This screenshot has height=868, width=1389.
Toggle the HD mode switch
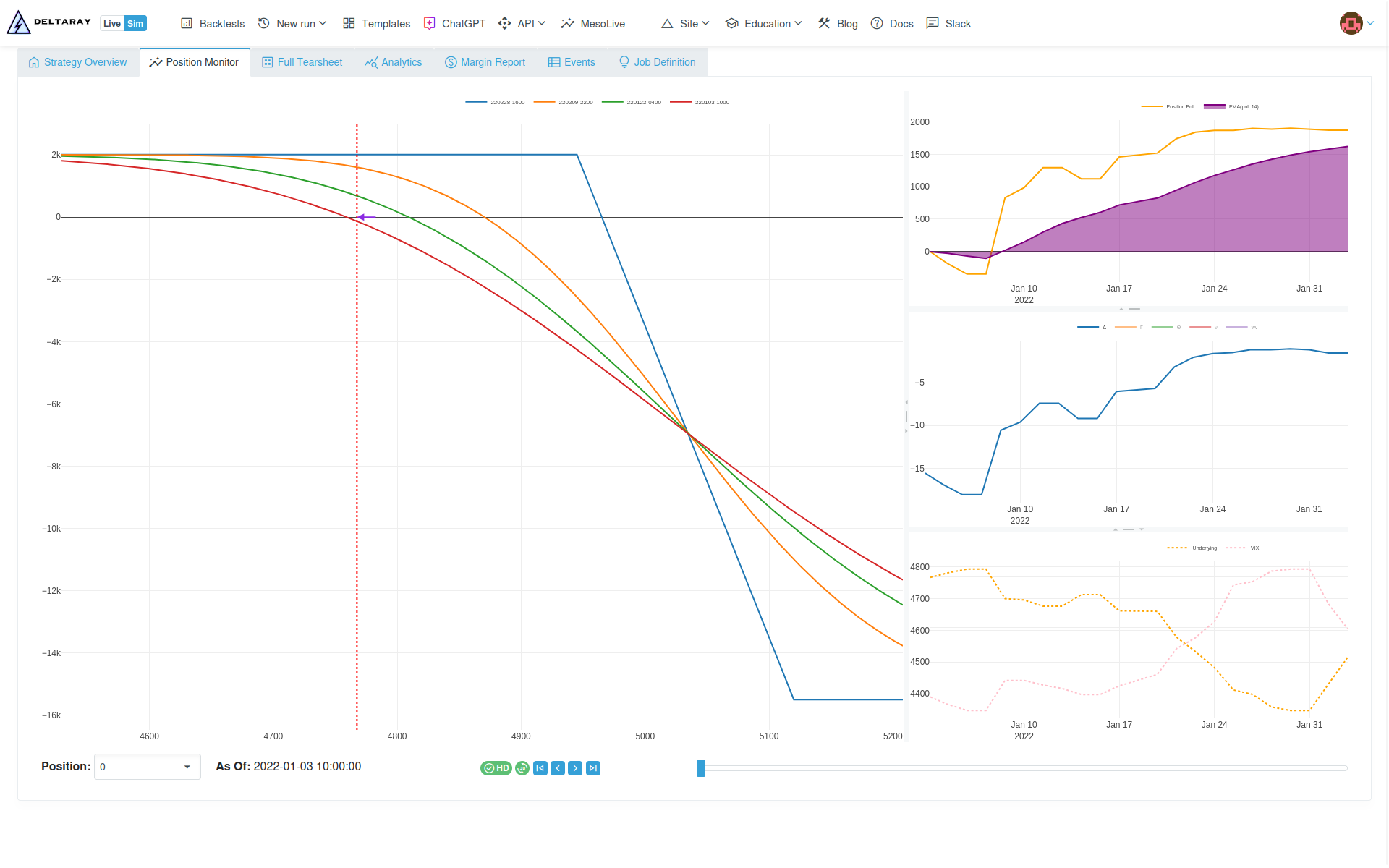(496, 768)
